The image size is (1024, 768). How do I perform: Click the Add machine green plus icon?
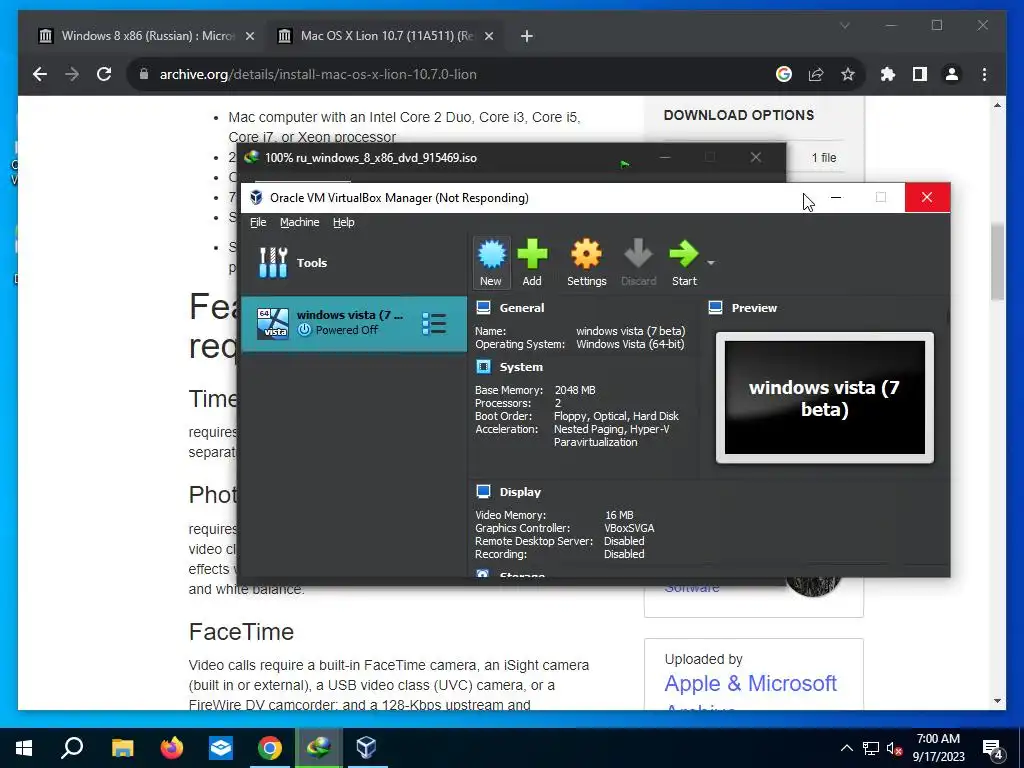(532, 263)
